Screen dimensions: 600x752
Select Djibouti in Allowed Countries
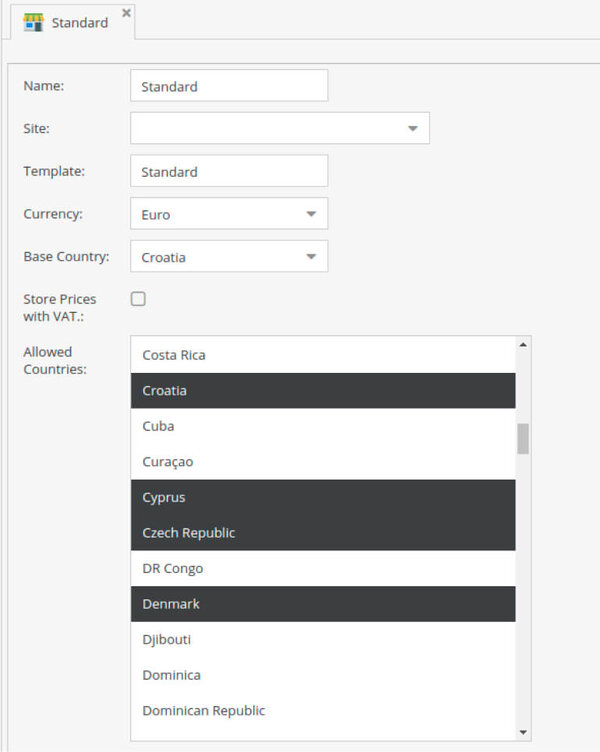[323, 639]
